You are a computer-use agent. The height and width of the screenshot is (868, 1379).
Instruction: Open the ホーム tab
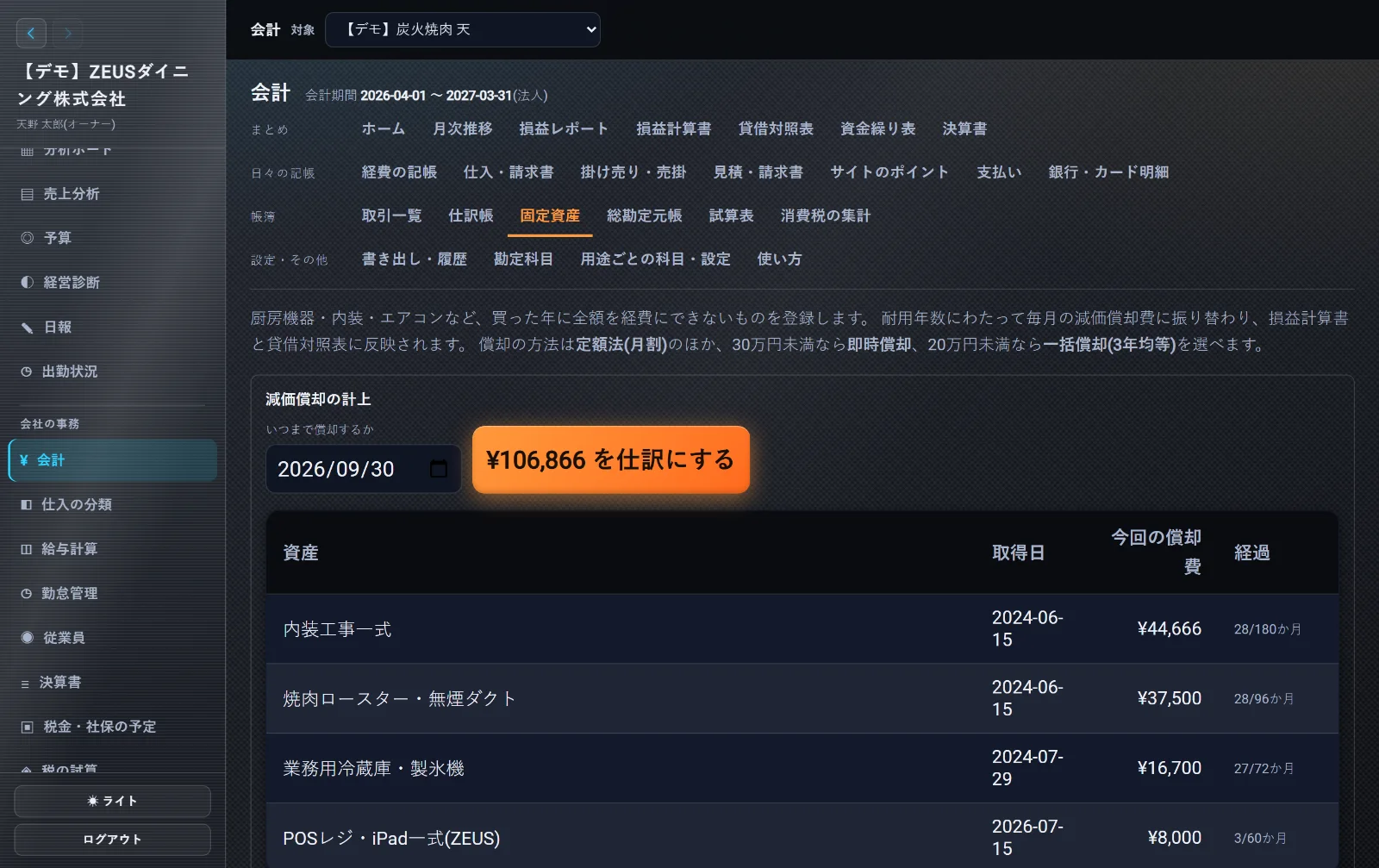pyautogui.click(x=384, y=128)
